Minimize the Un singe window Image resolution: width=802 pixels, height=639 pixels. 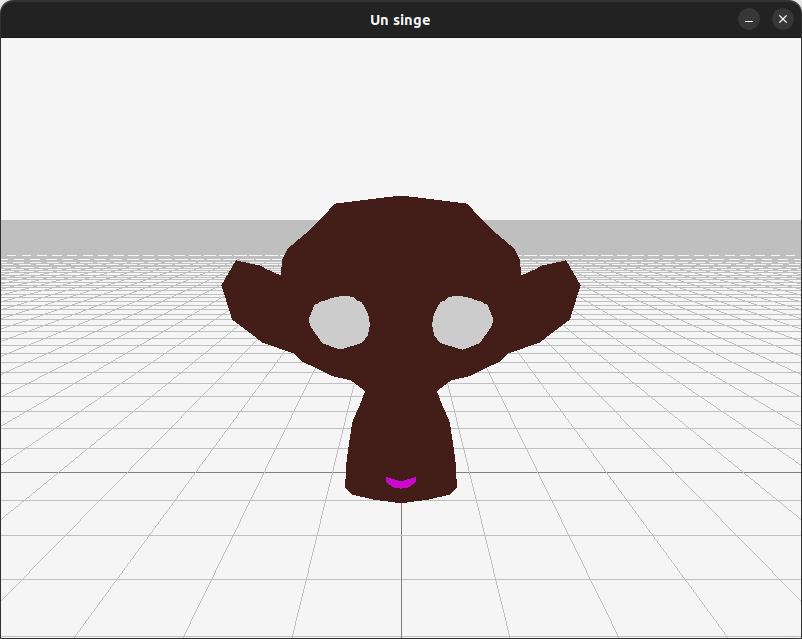tap(749, 19)
